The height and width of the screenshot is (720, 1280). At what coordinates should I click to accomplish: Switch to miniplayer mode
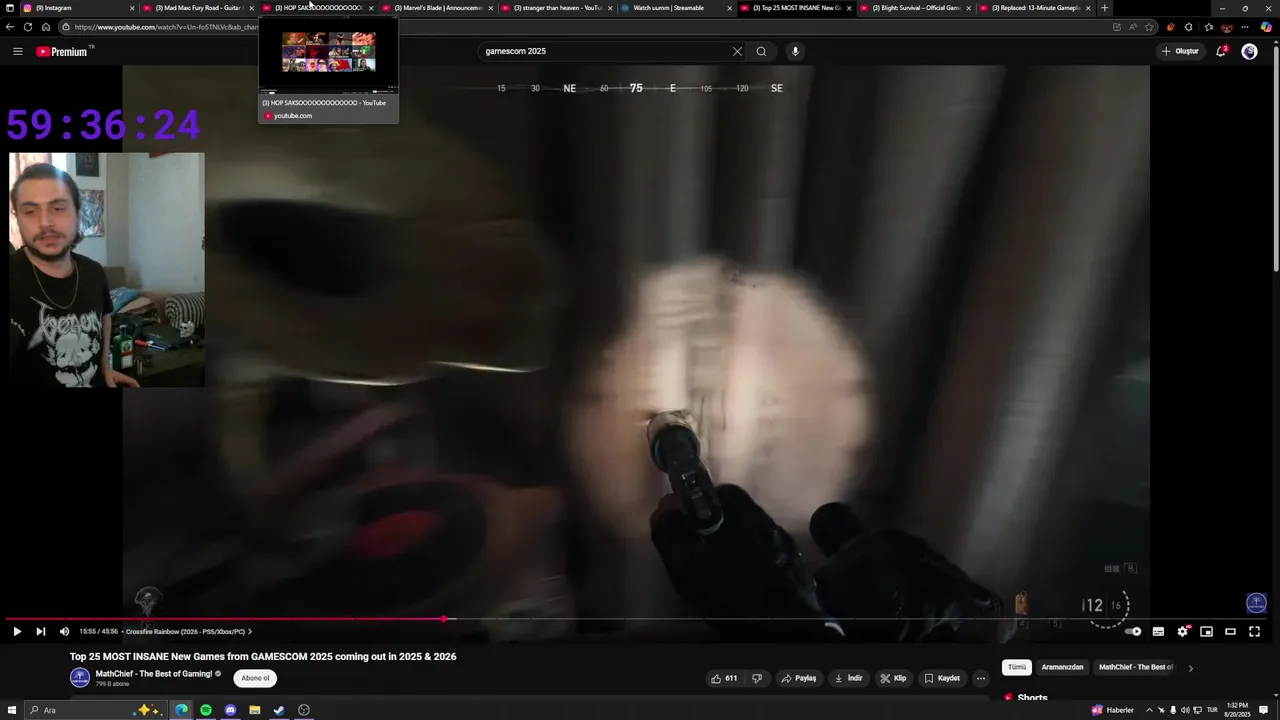click(1206, 631)
